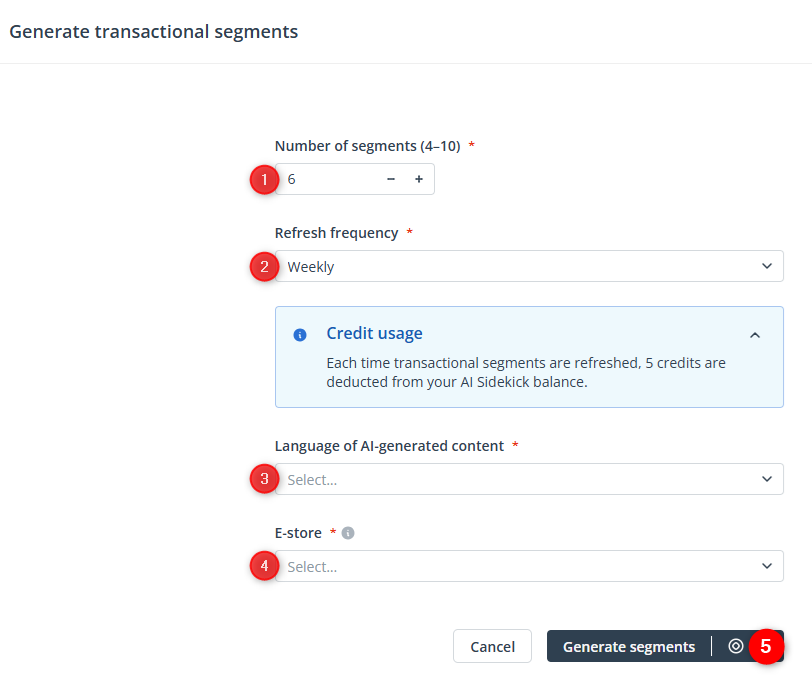Collapse the Credit usage info panel

[x=755, y=335]
